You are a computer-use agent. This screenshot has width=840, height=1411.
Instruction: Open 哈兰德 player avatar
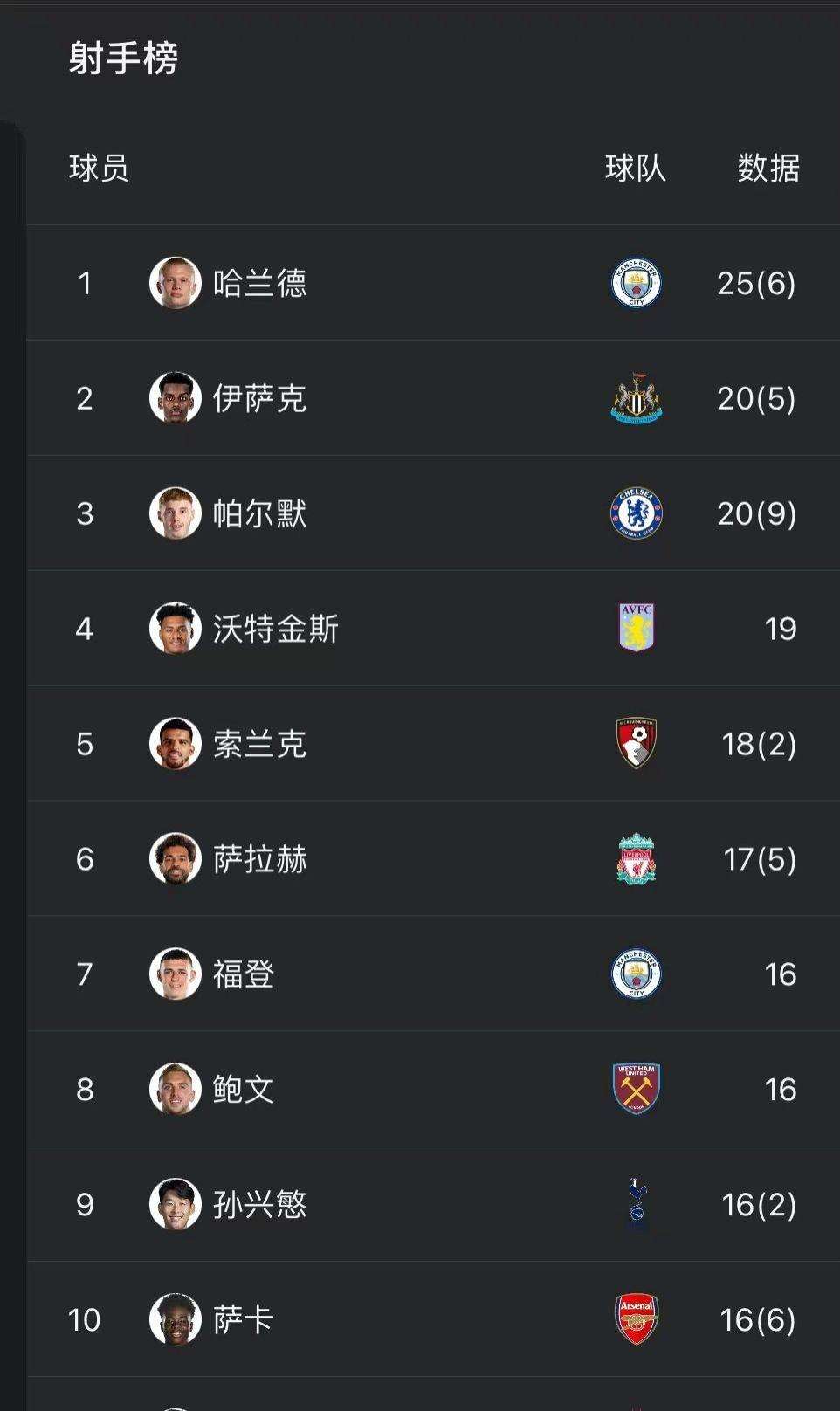click(175, 283)
